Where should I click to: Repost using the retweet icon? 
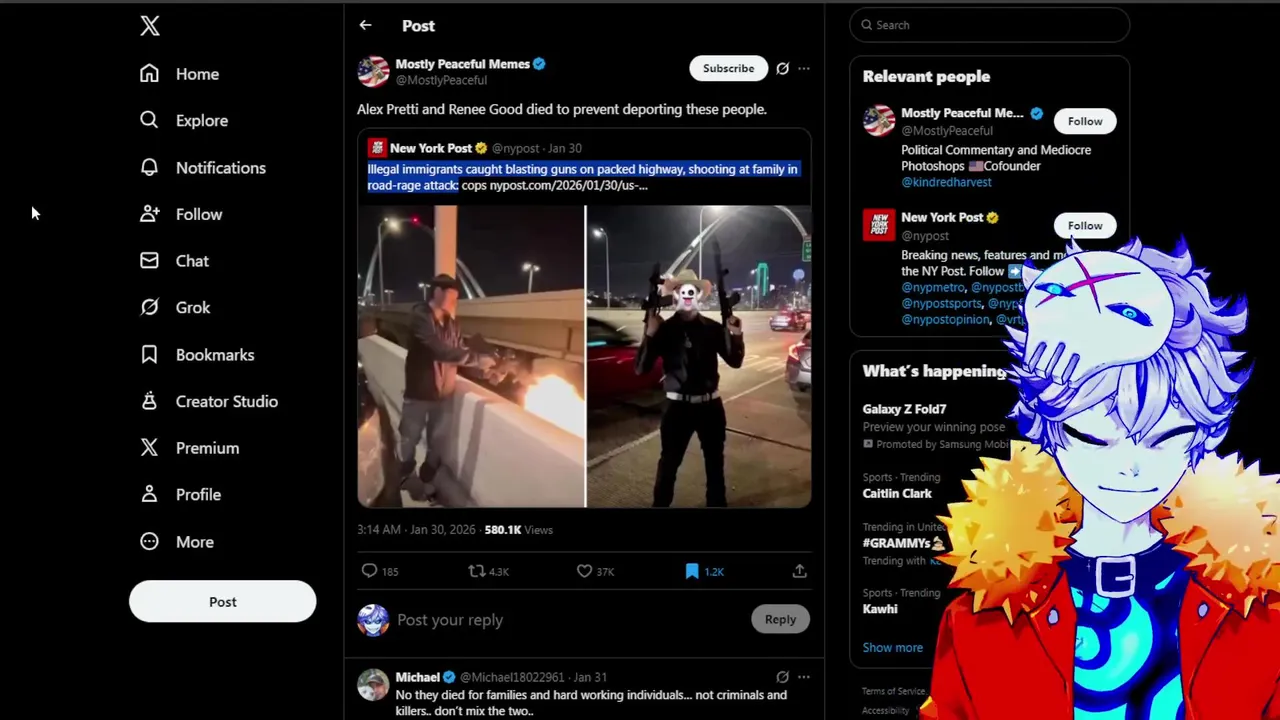pos(477,571)
